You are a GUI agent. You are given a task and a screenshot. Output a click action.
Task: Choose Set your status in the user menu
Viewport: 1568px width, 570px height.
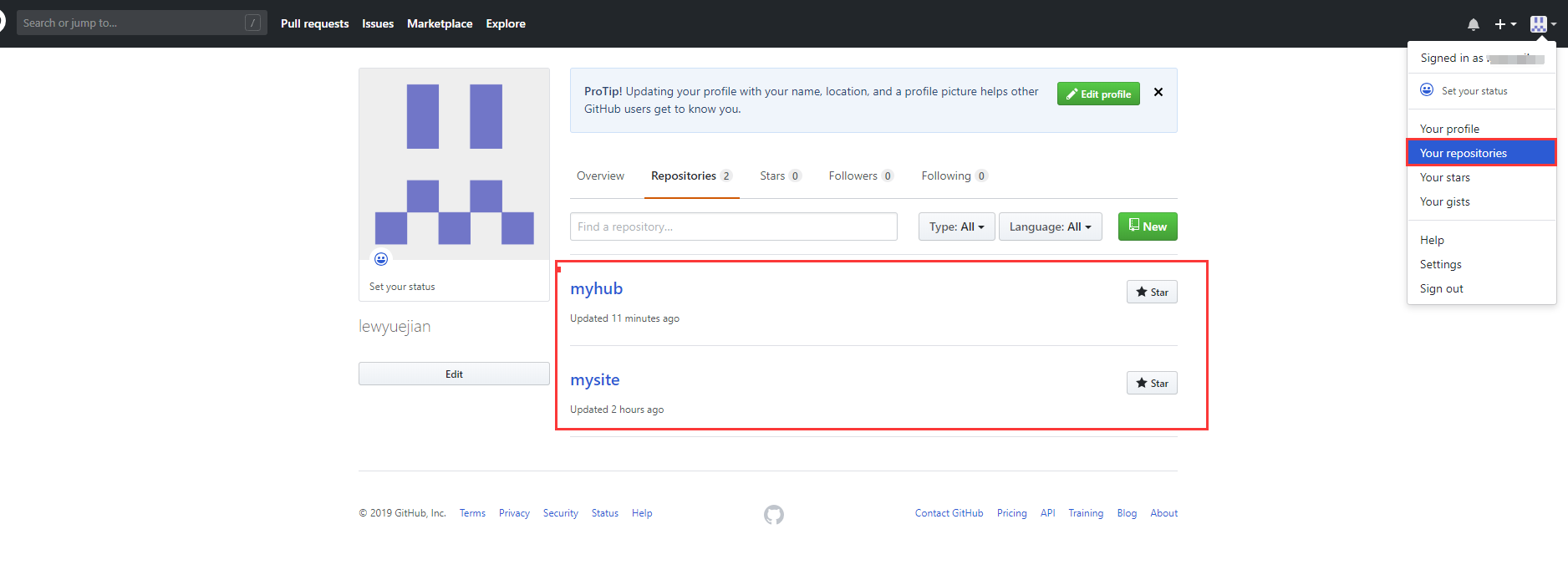tap(1474, 91)
